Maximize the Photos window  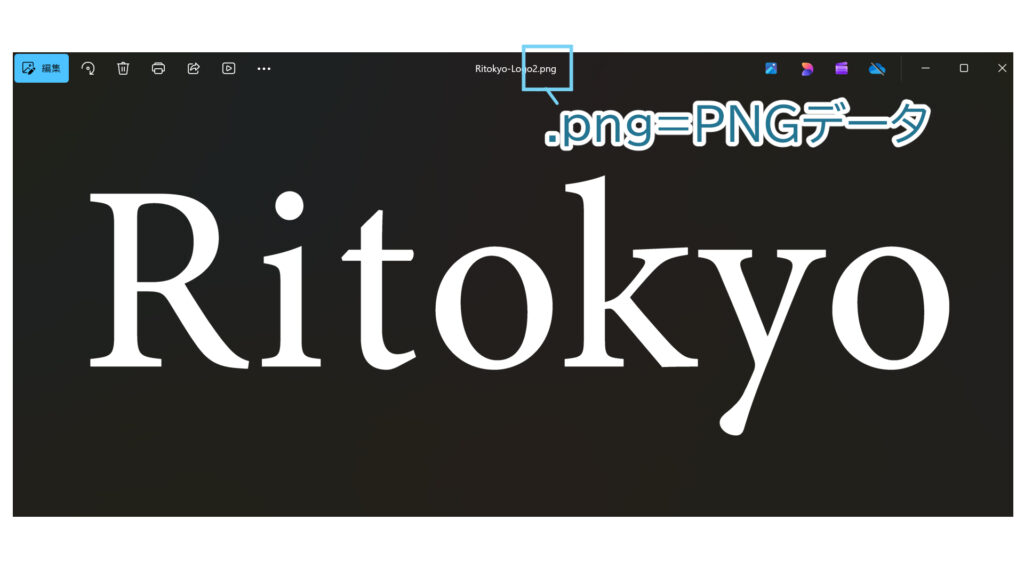(963, 68)
